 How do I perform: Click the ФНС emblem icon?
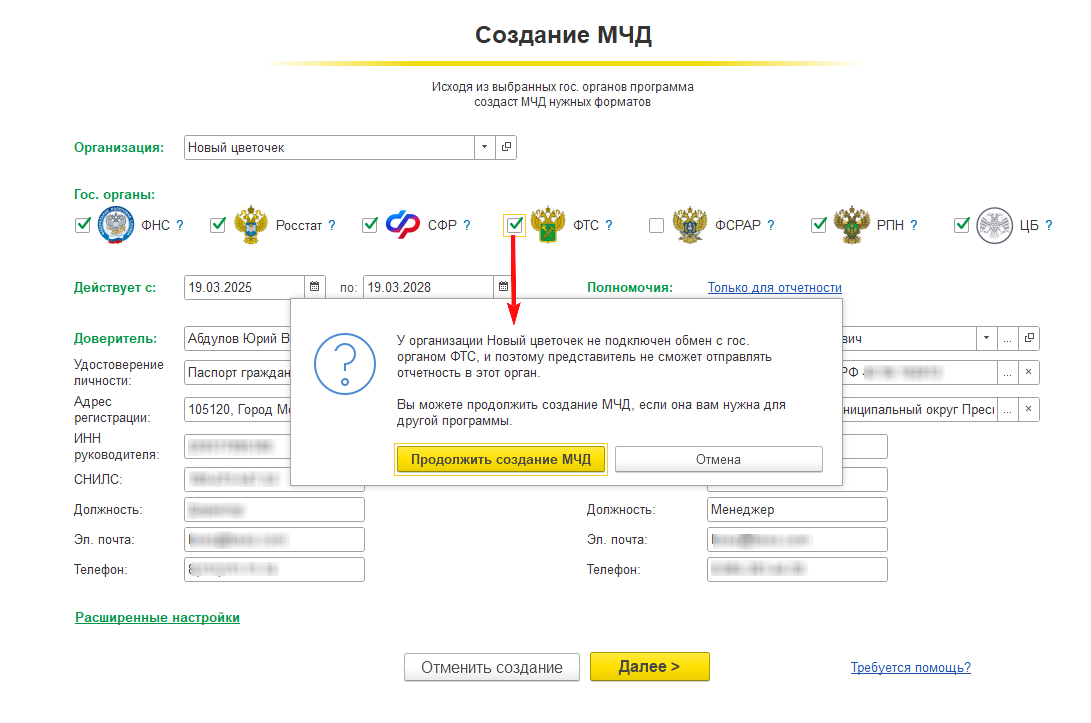point(116,225)
